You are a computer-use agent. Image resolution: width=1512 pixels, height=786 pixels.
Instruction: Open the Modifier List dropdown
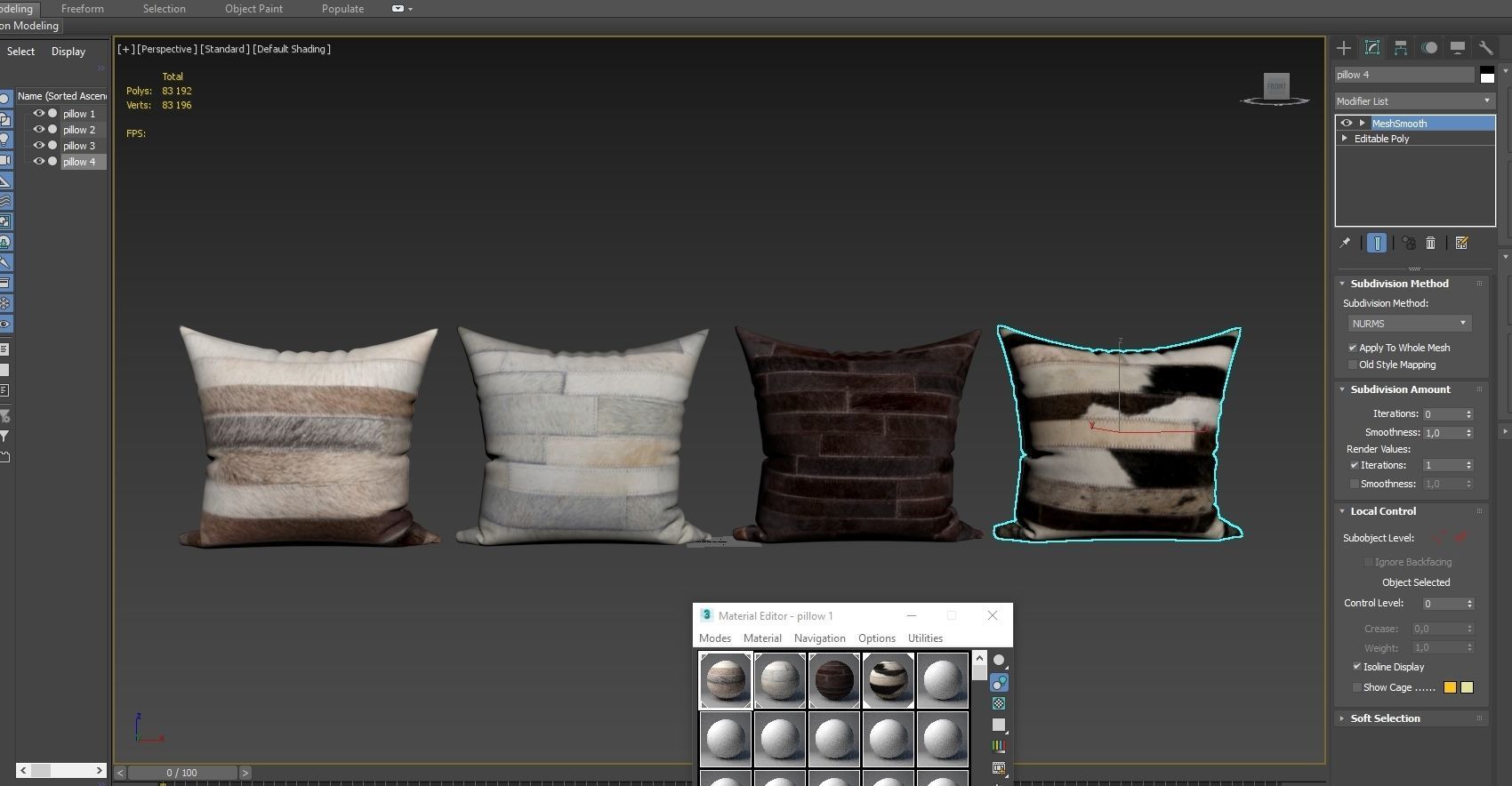coord(1414,101)
